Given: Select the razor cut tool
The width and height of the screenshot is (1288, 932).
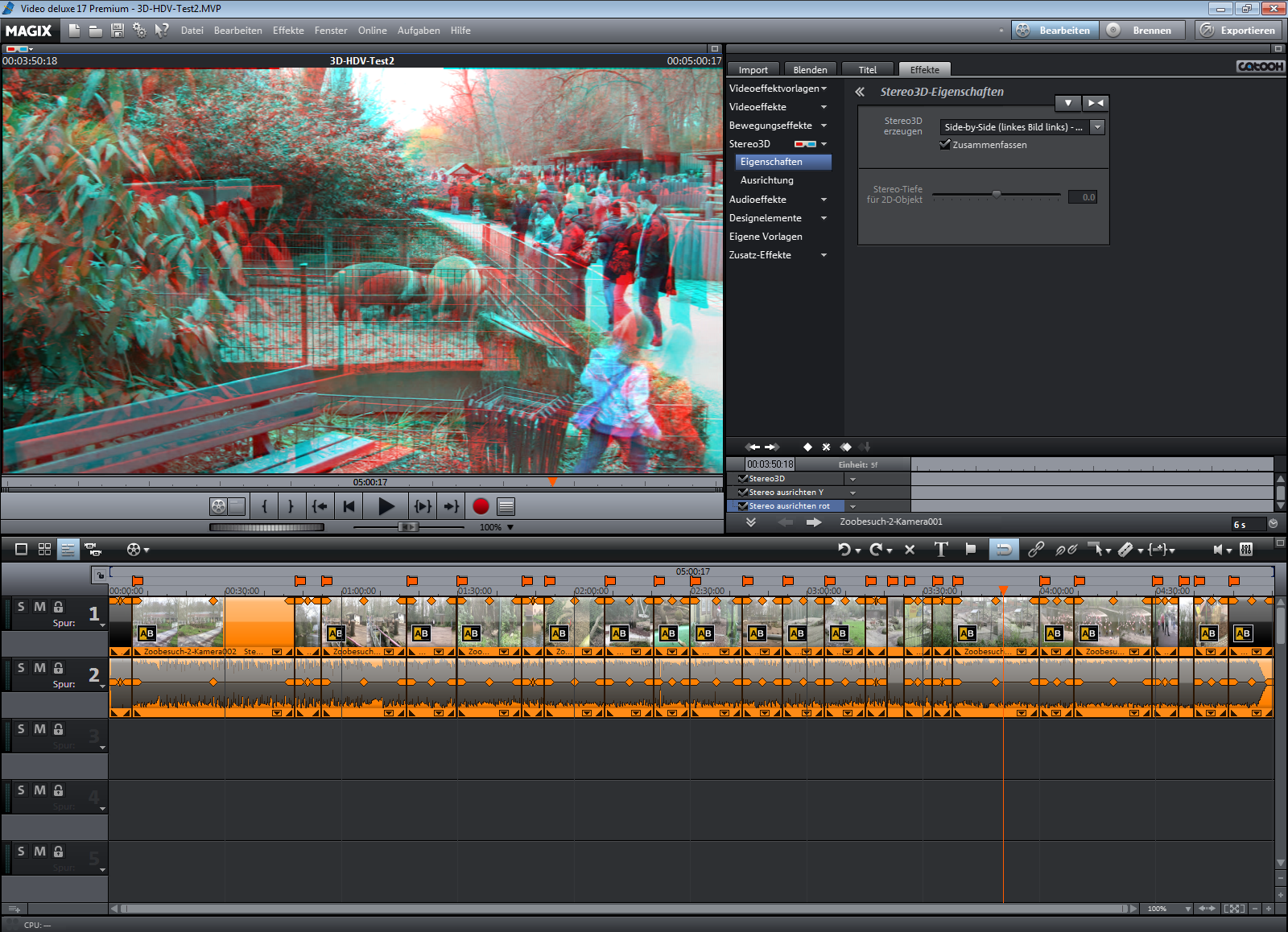Looking at the screenshot, I should coord(1125,550).
